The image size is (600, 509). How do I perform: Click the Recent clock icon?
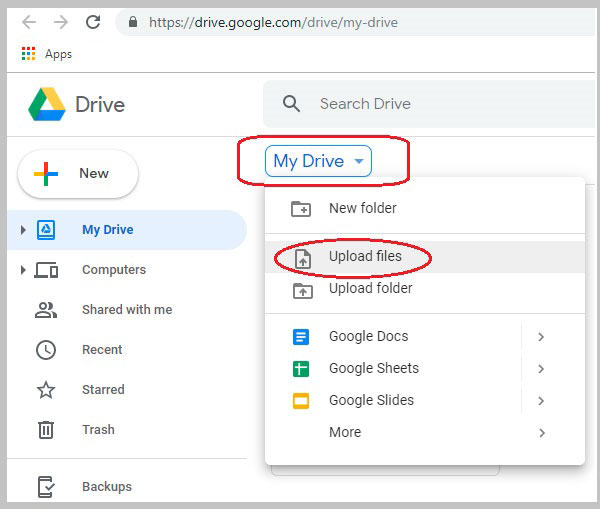(x=46, y=350)
